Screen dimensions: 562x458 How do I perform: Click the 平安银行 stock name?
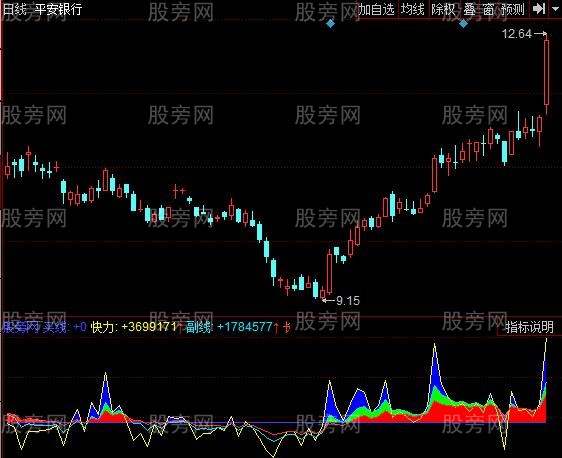pyautogui.click(x=58, y=9)
